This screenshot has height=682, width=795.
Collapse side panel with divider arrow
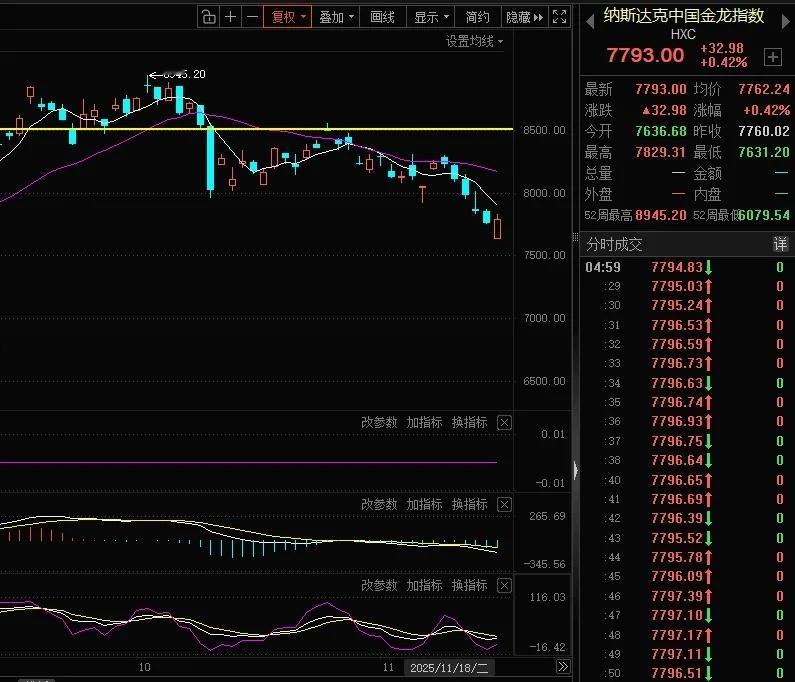point(575,470)
